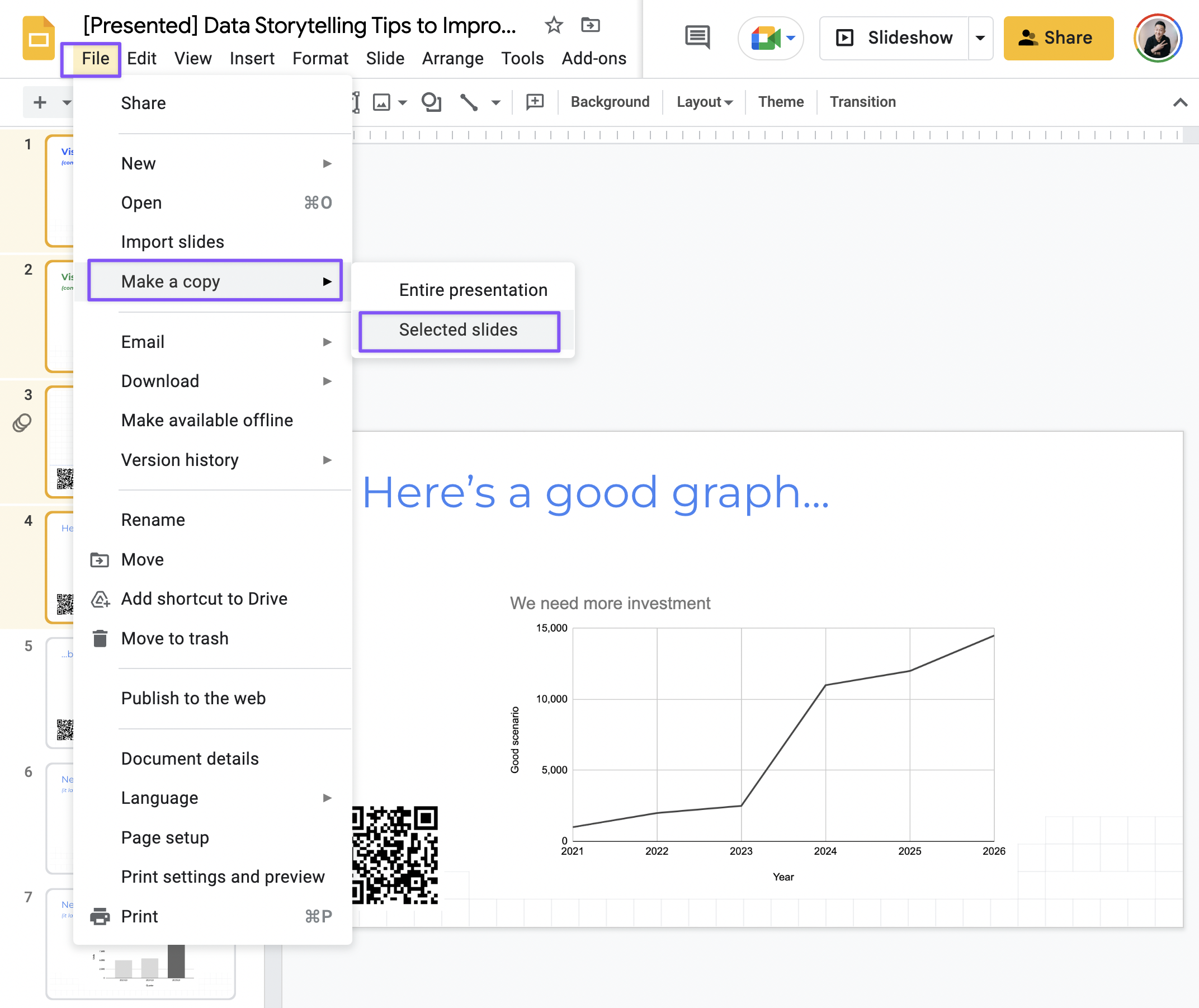Star this presentation with the star icon

pyautogui.click(x=553, y=25)
